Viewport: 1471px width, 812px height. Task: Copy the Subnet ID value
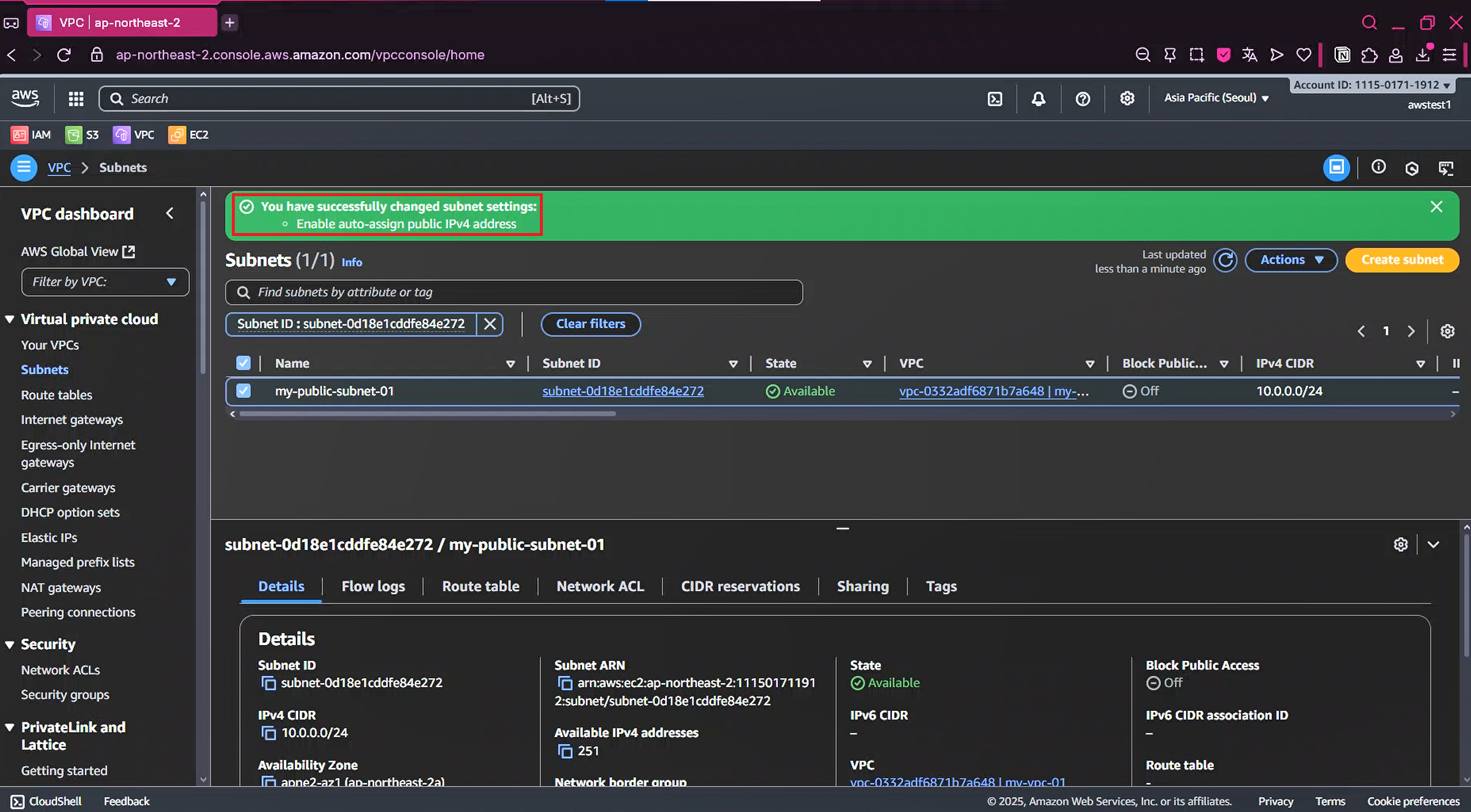tap(269, 683)
